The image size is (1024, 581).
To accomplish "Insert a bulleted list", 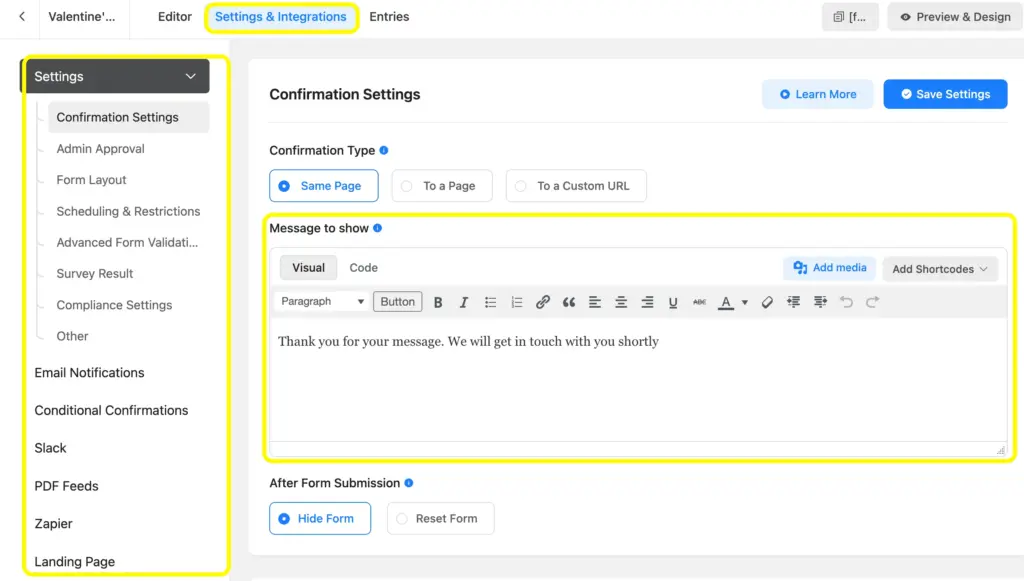I will coord(492,301).
